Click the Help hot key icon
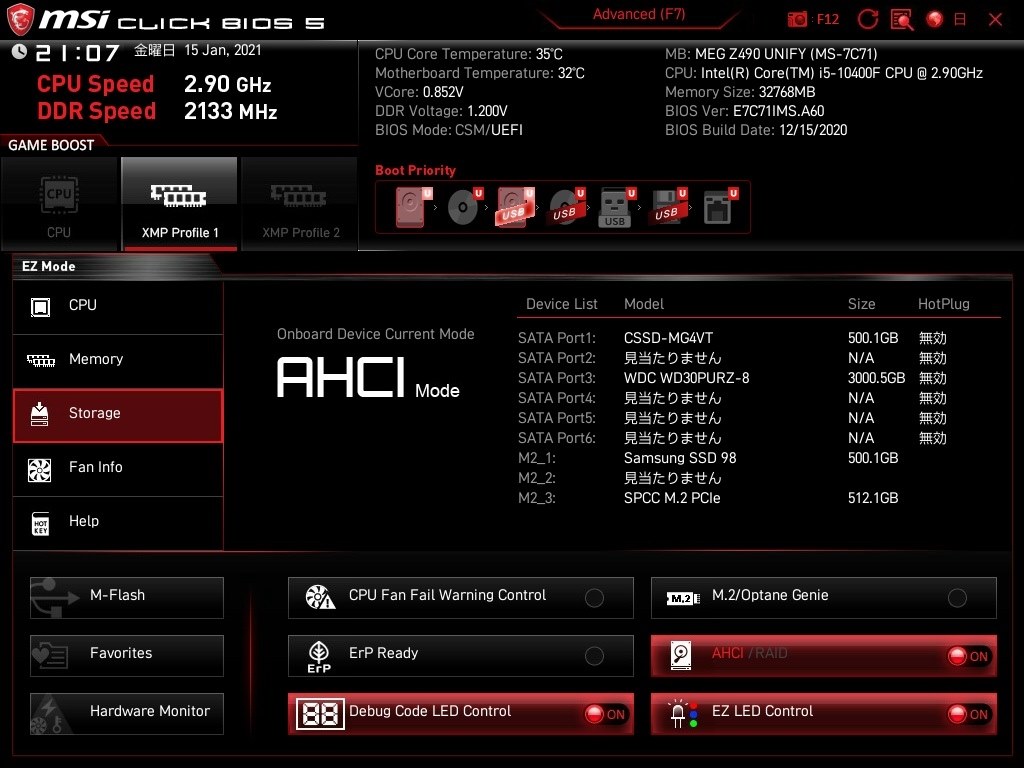The height and width of the screenshot is (768, 1024). click(x=40, y=523)
